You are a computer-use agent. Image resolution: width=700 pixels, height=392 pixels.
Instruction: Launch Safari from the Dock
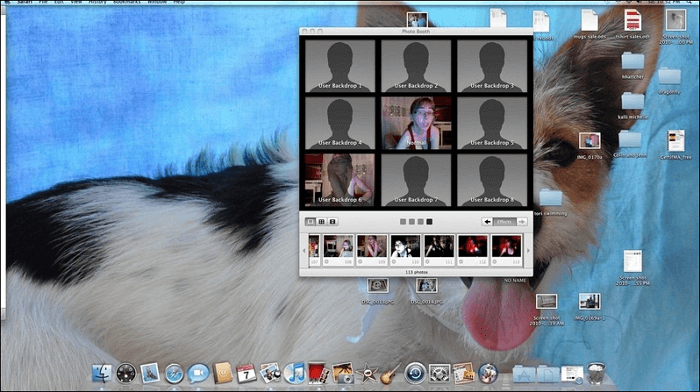[174, 373]
